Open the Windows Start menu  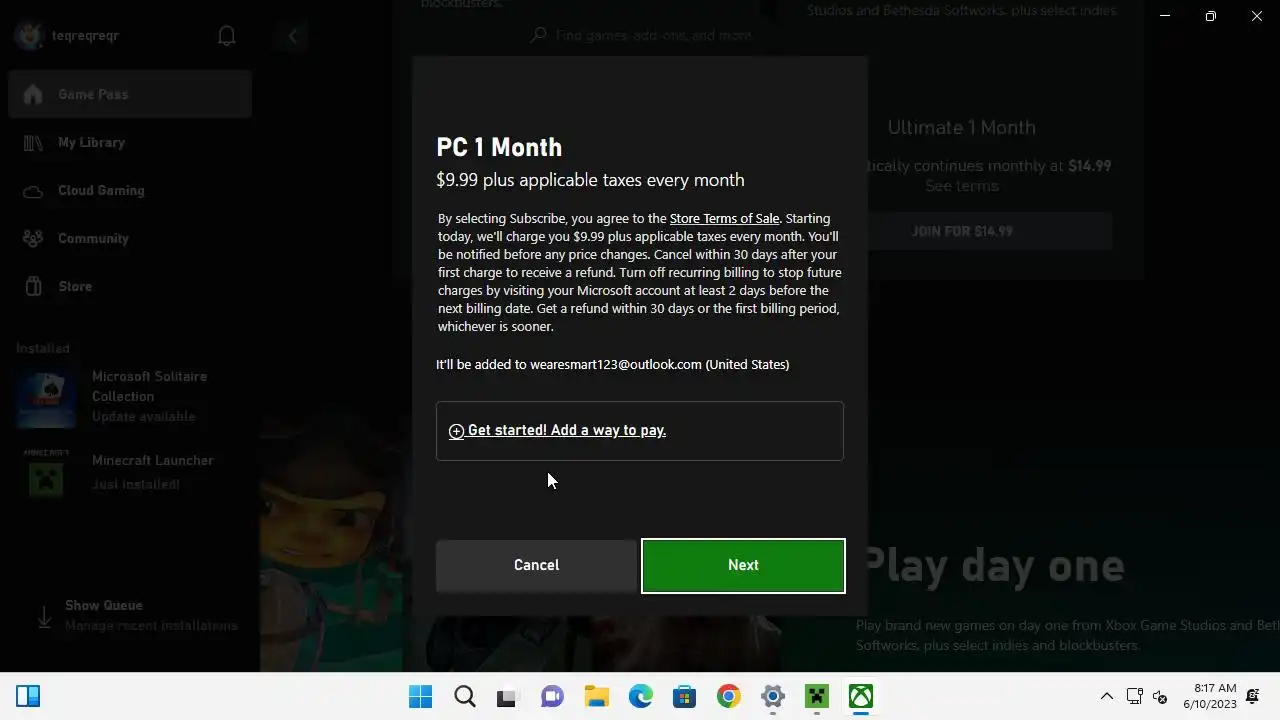coord(421,697)
